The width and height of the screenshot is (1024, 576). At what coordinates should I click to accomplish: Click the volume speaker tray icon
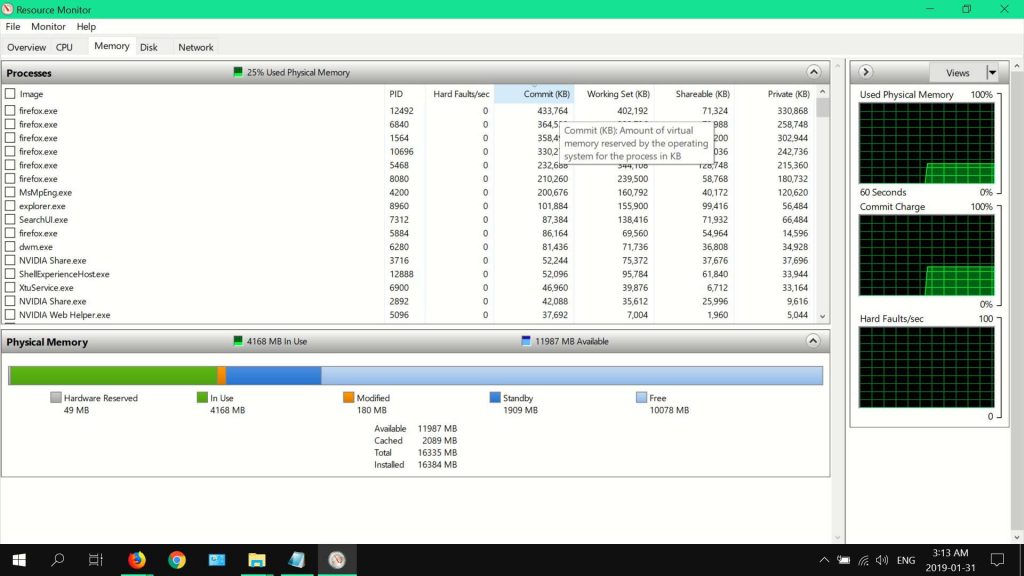882,560
